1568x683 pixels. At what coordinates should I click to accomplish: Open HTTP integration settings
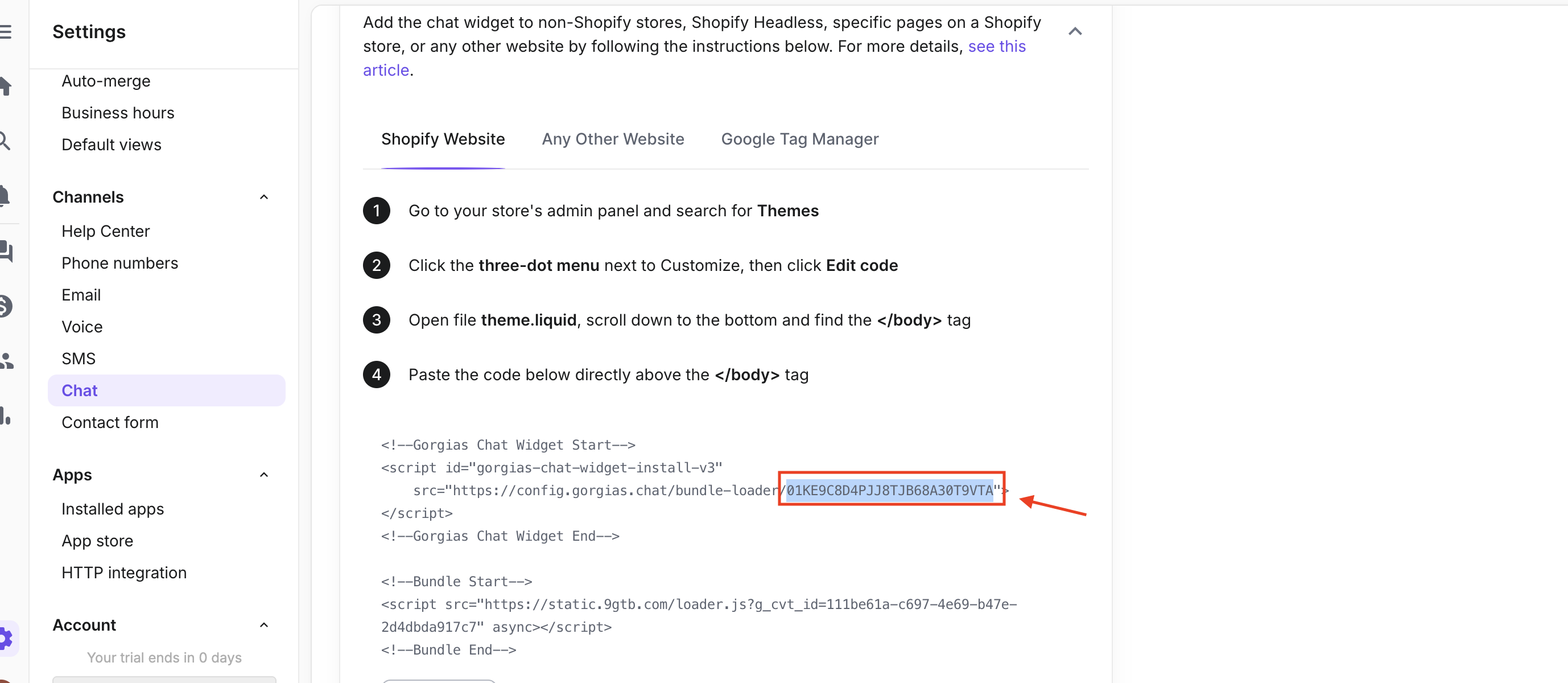(124, 573)
